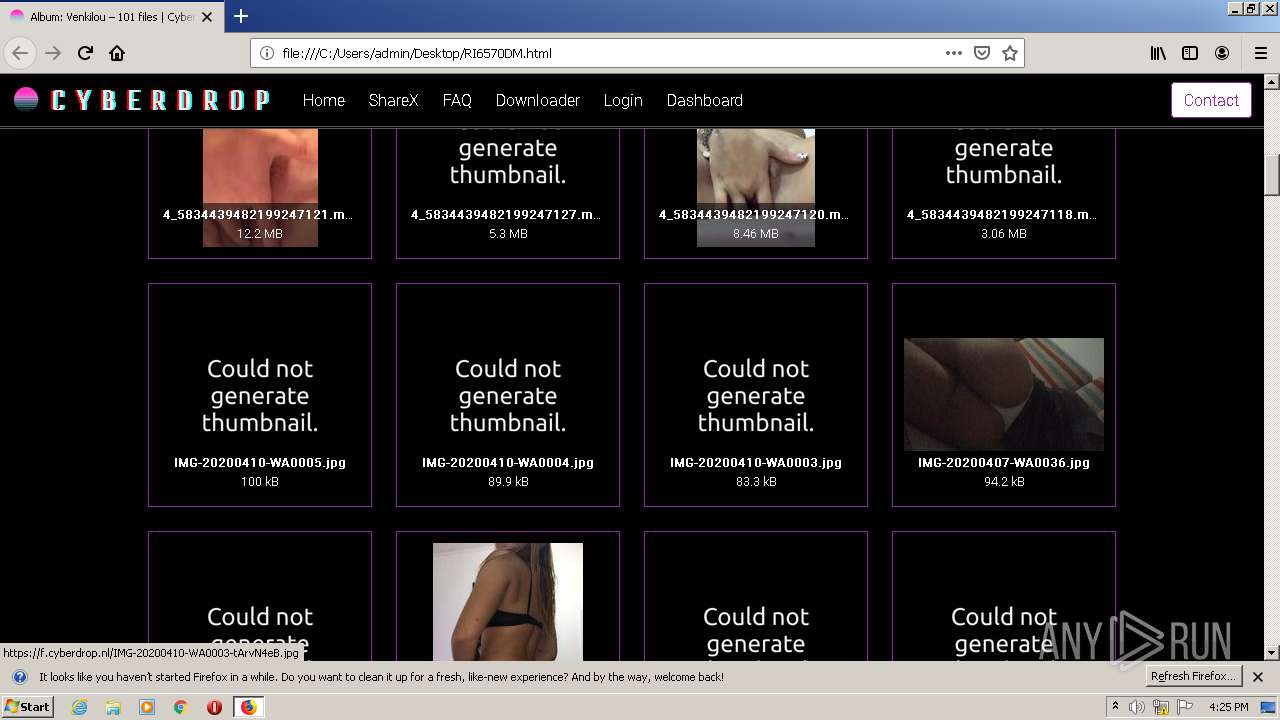Open a new browser tab

click(x=241, y=16)
